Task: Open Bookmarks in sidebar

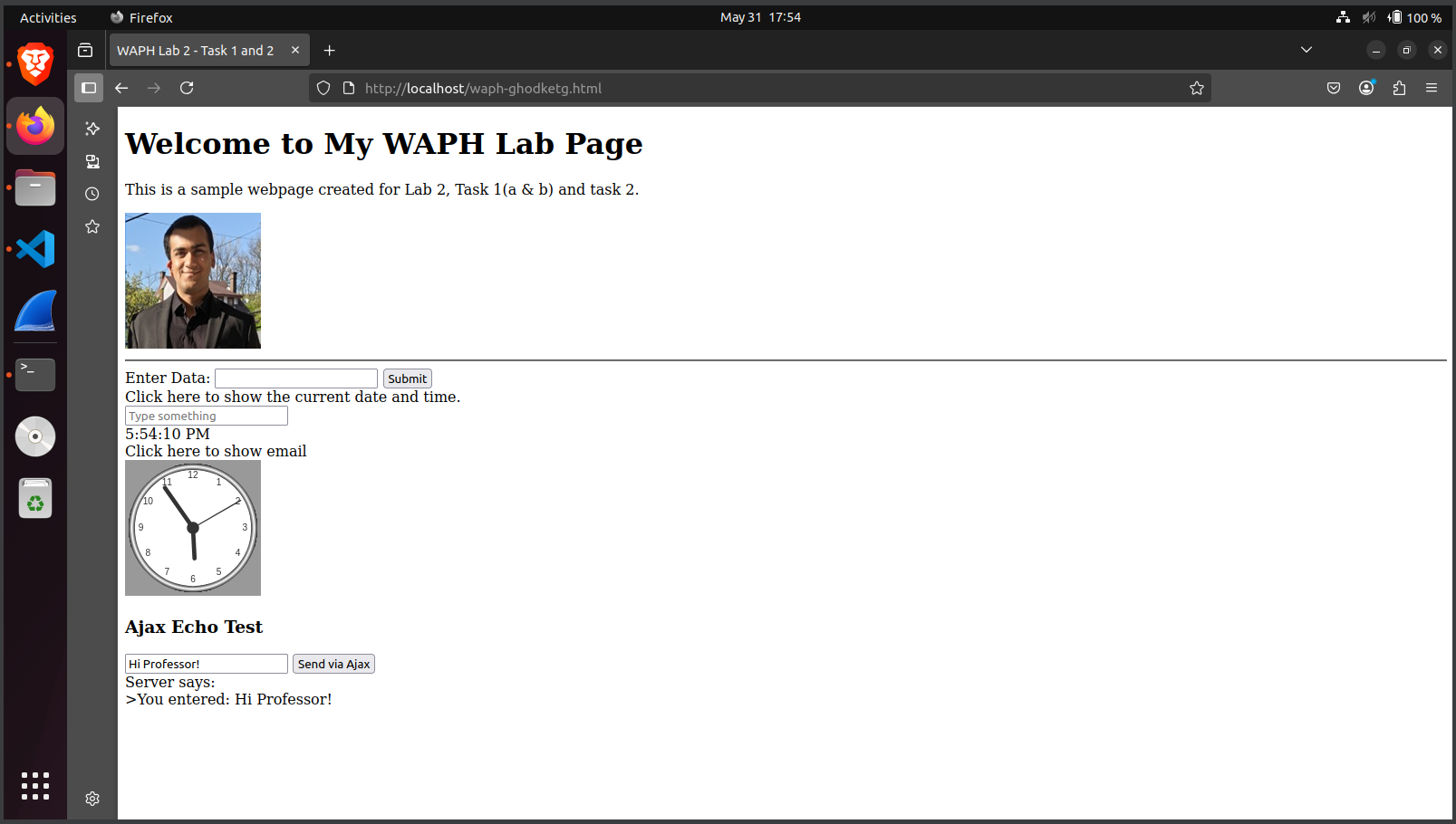Action: tap(92, 226)
